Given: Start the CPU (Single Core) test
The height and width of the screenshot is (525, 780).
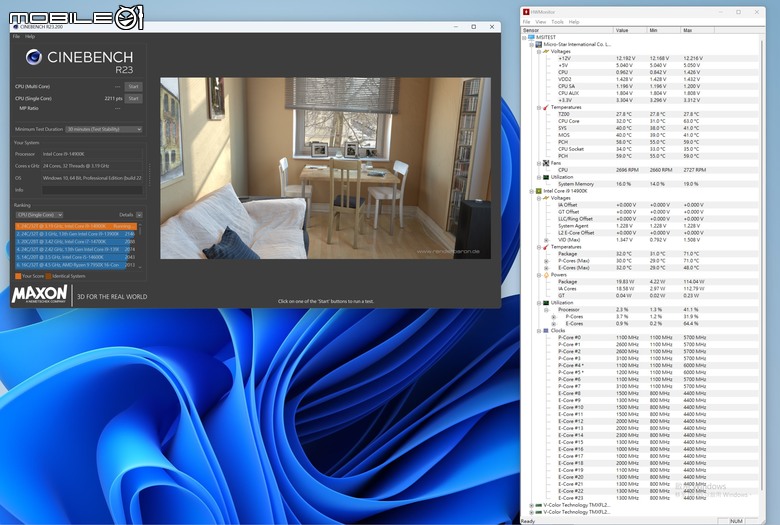Looking at the screenshot, I should pos(133,99).
